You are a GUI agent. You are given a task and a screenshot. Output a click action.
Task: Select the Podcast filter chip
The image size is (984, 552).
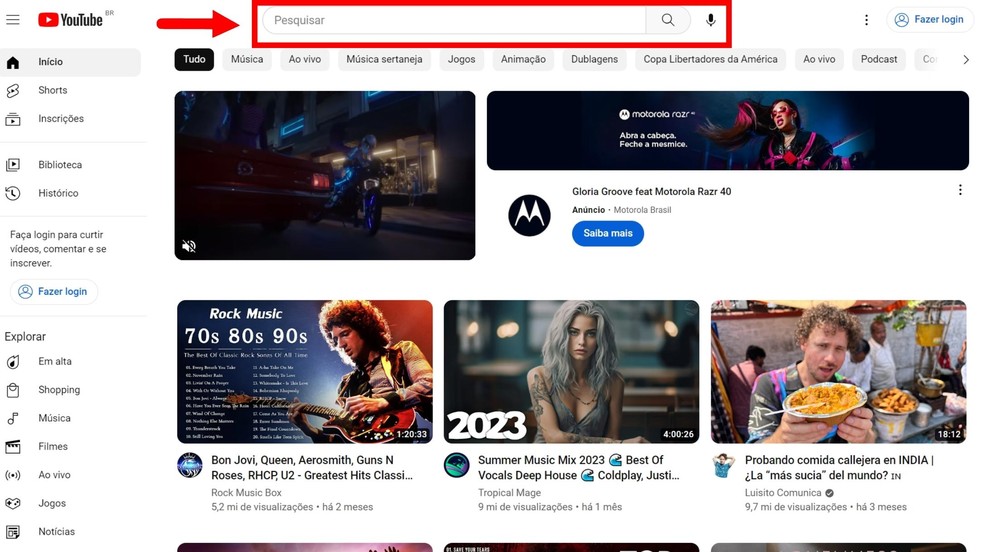pos(879,60)
